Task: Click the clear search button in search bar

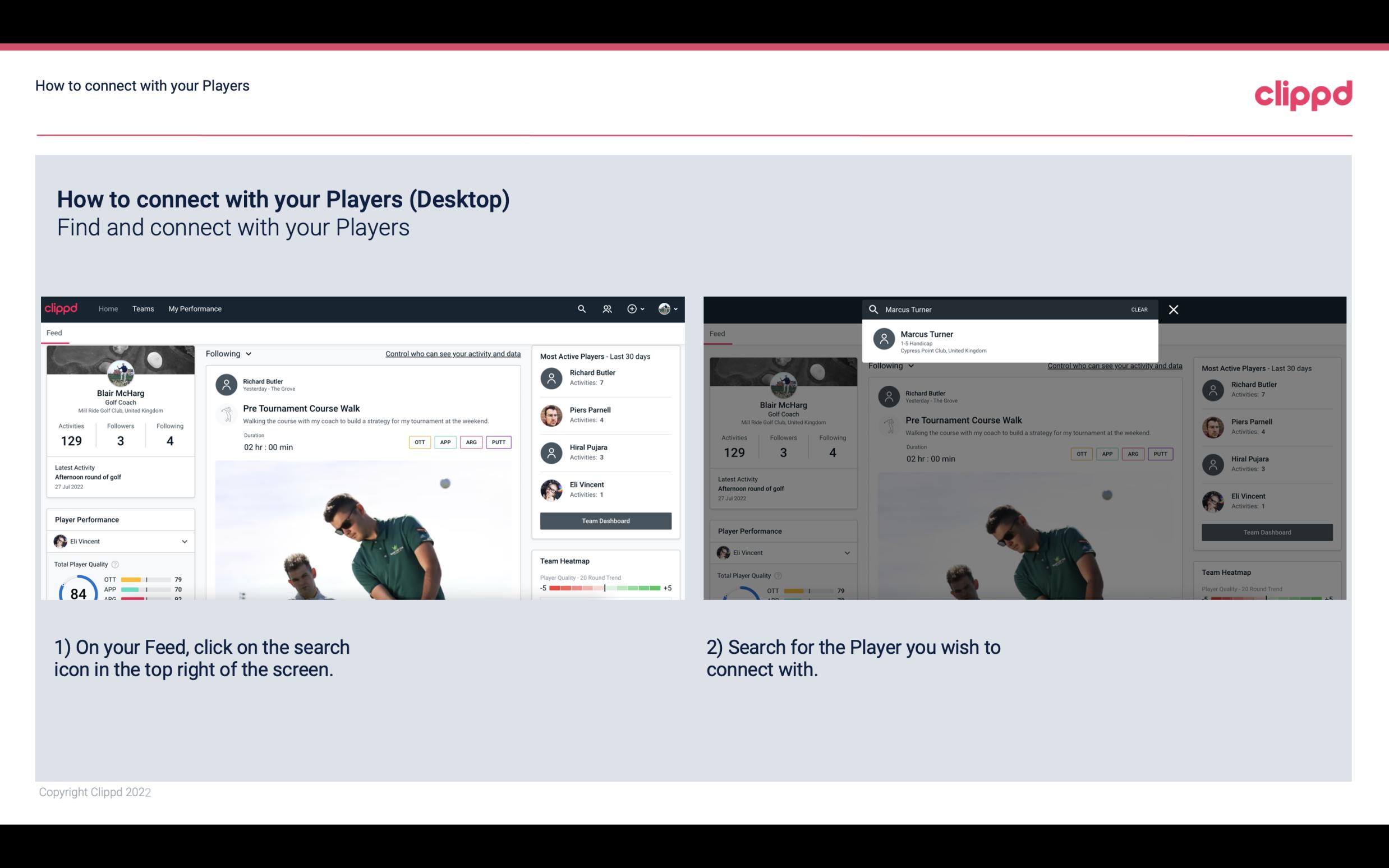Action: click(x=1139, y=309)
